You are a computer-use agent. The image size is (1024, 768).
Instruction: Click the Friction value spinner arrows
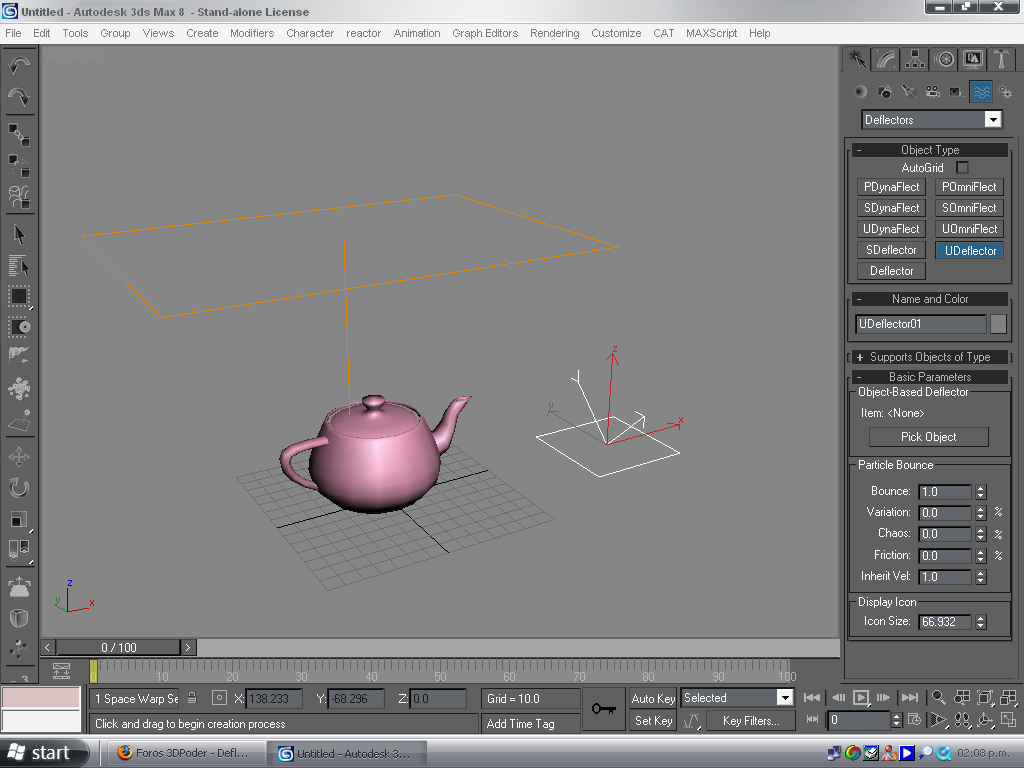click(980, 555)
